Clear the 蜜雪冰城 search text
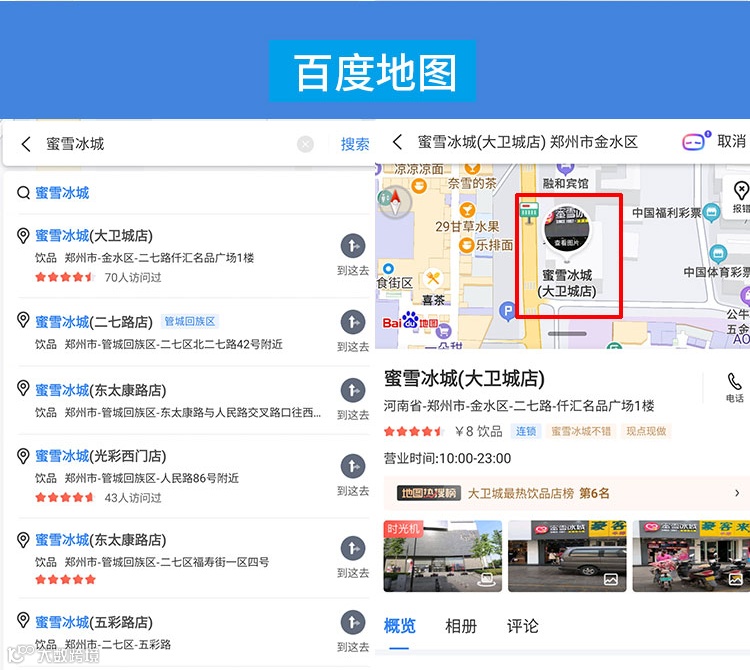 click(x=305, y=144)
